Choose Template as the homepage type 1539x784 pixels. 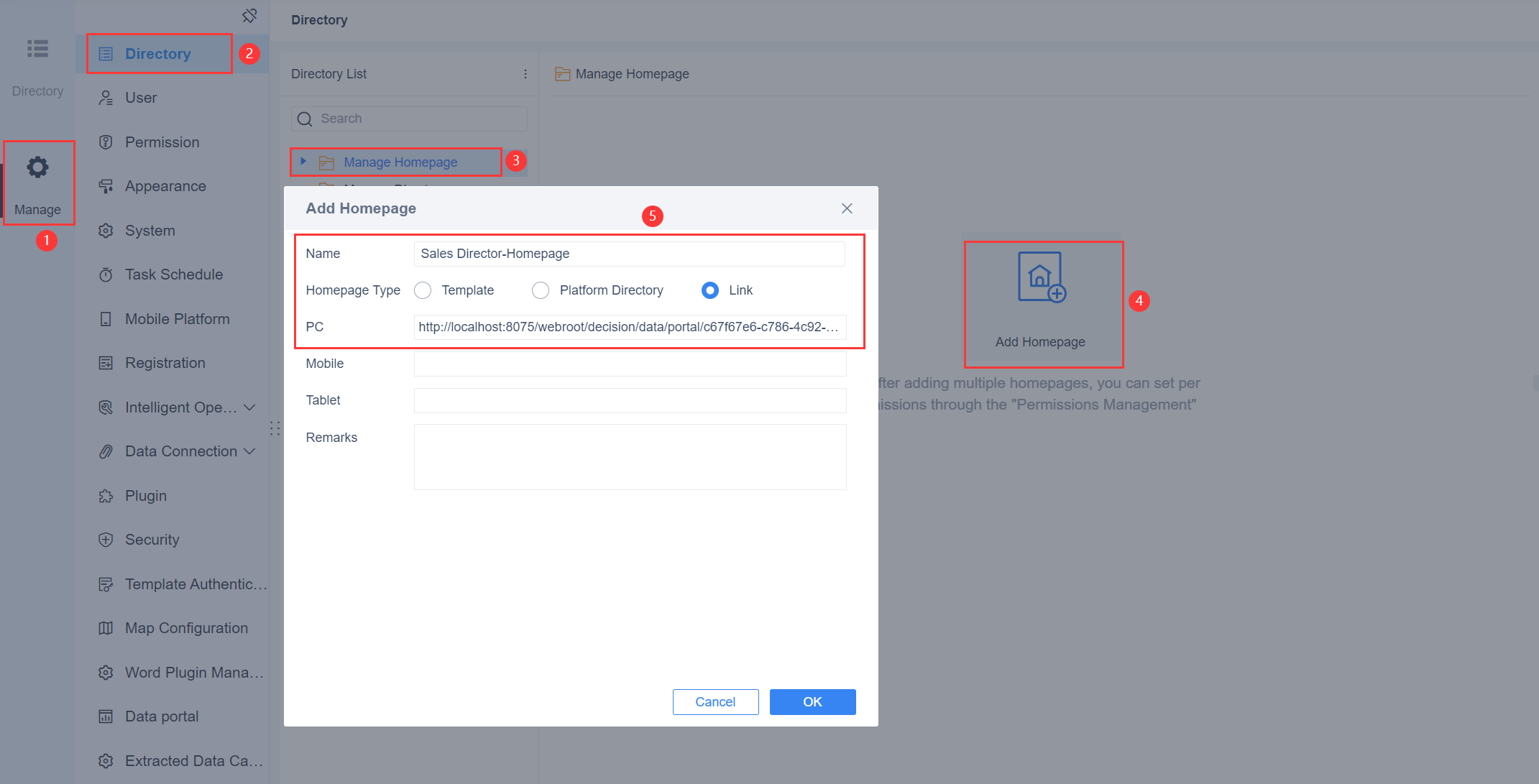pyautogui.click(x=423, y=290)
